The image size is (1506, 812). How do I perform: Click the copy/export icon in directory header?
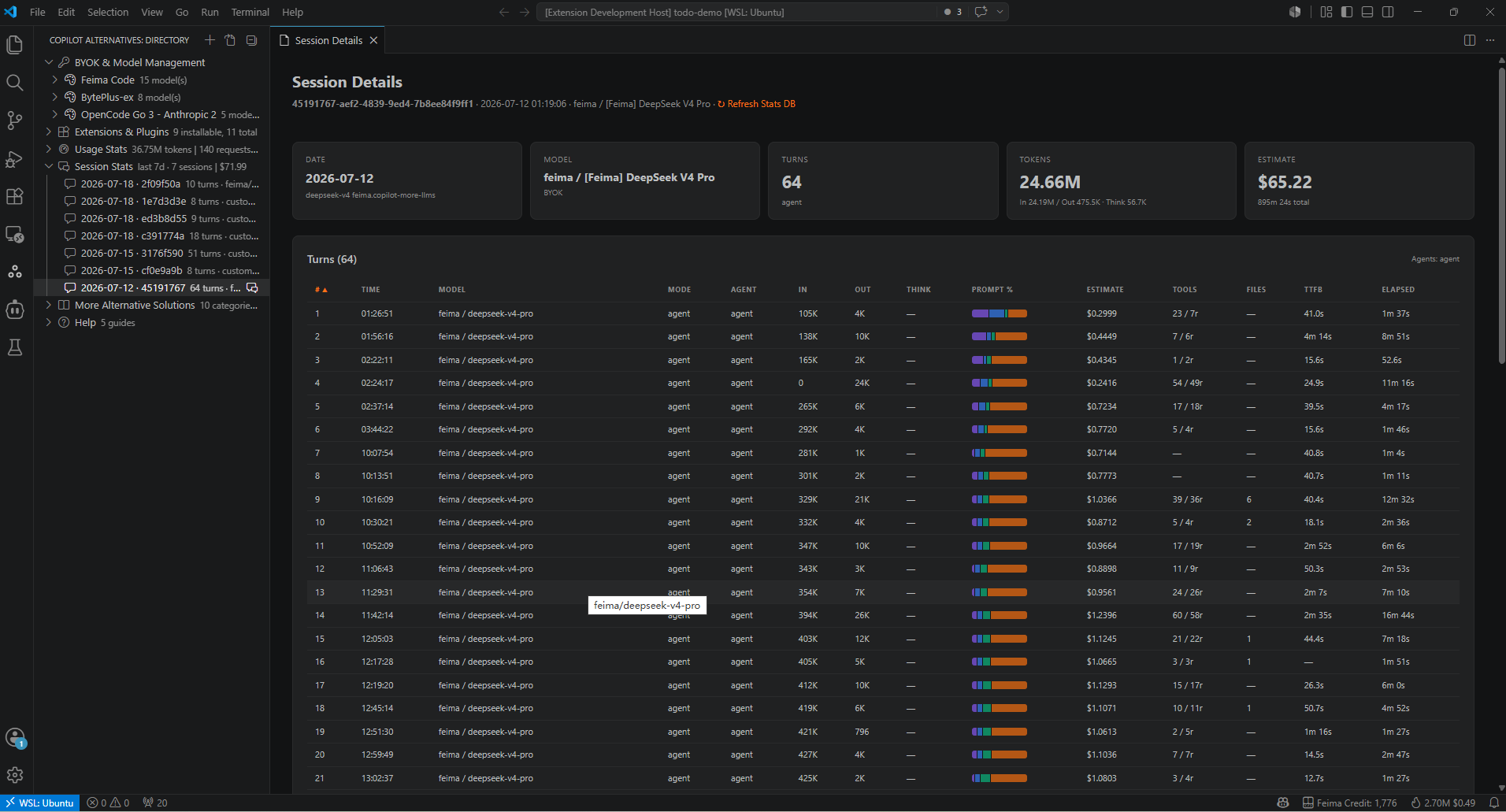pos(230,40)
